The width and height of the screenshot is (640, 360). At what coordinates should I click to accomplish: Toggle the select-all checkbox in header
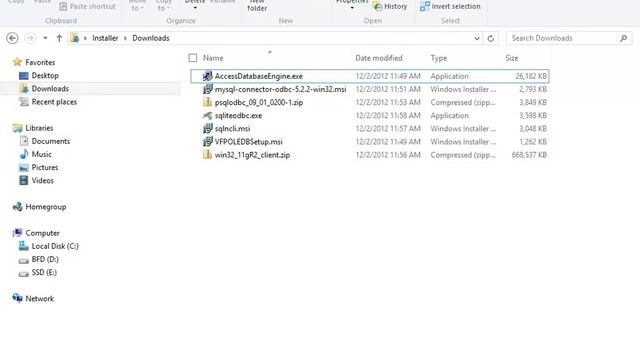coord(193,58)
